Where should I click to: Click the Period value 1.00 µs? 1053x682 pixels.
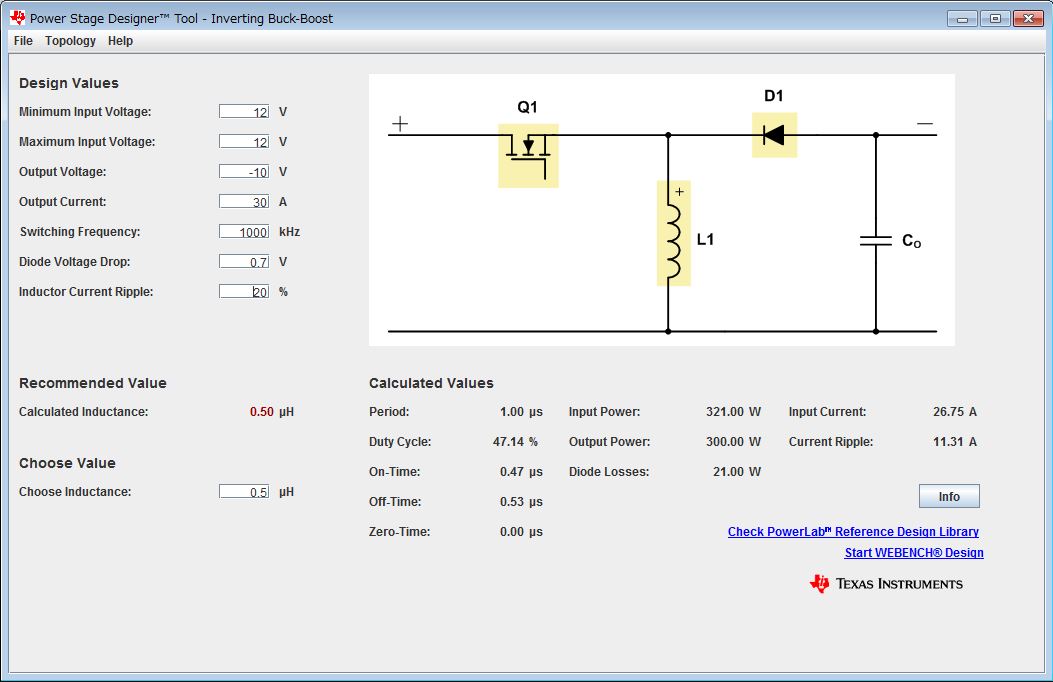521,411
